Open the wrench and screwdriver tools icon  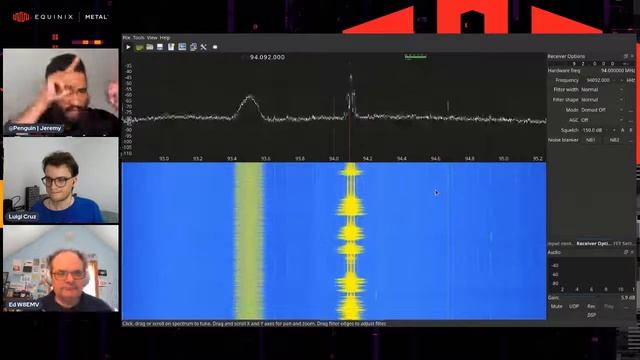point(204,47)
